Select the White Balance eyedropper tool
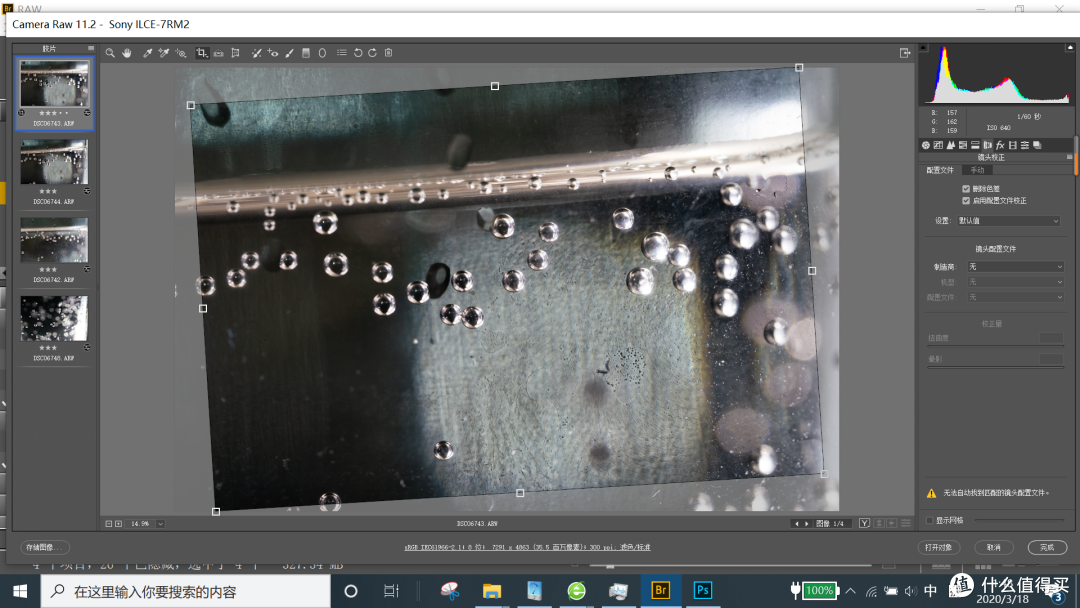 point(147,53)
